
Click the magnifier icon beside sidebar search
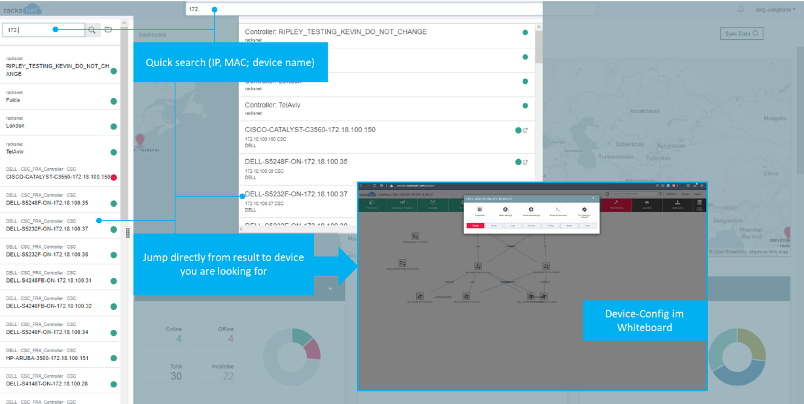click(92, 30)
